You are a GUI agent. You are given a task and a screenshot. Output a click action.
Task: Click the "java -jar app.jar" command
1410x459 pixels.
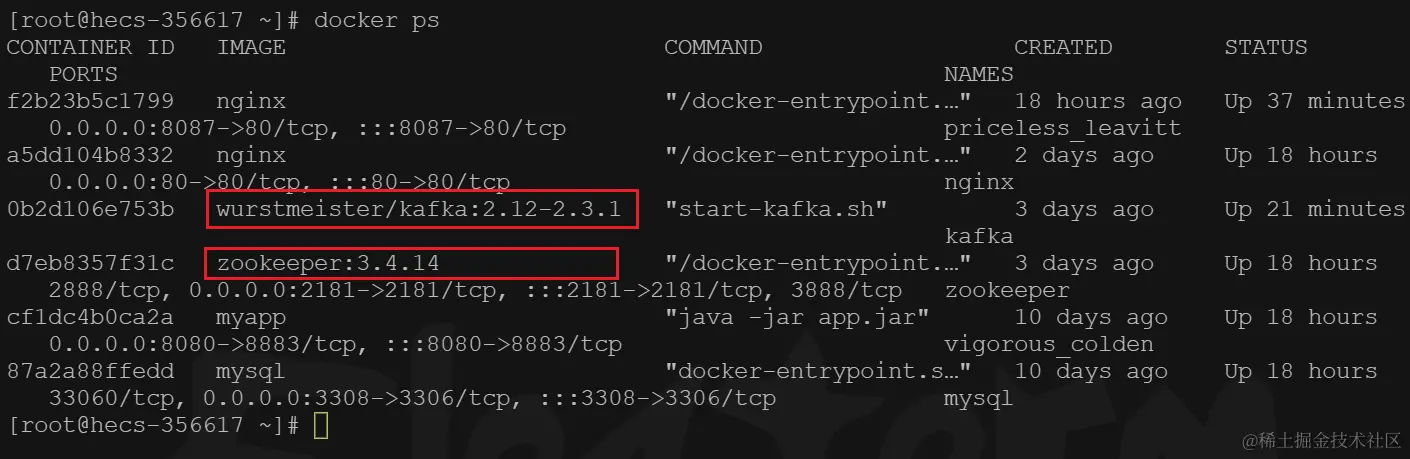point(797,317)
